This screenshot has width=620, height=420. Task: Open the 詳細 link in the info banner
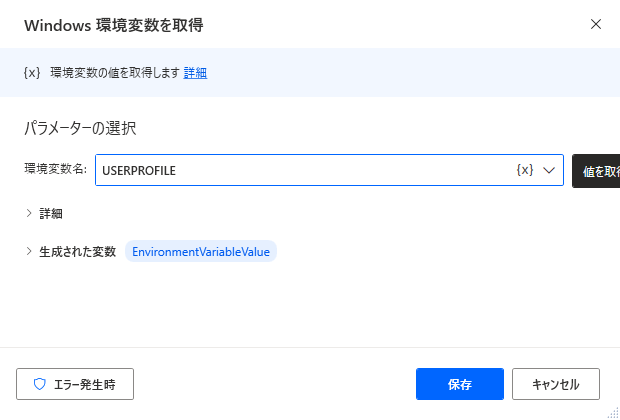pyautogui.click(x=195, y=73)
